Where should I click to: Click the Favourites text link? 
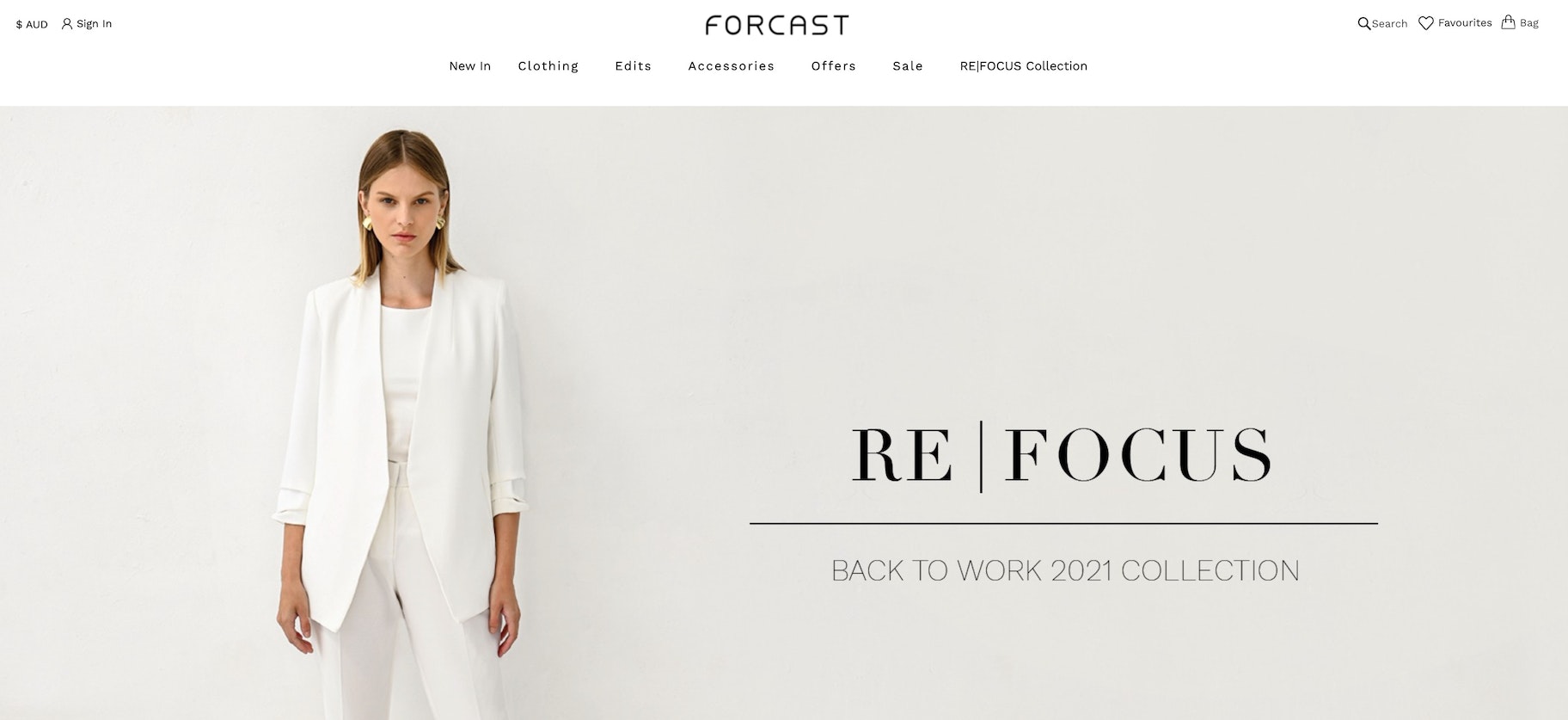pyautogui.click(x=1465, y=23)
